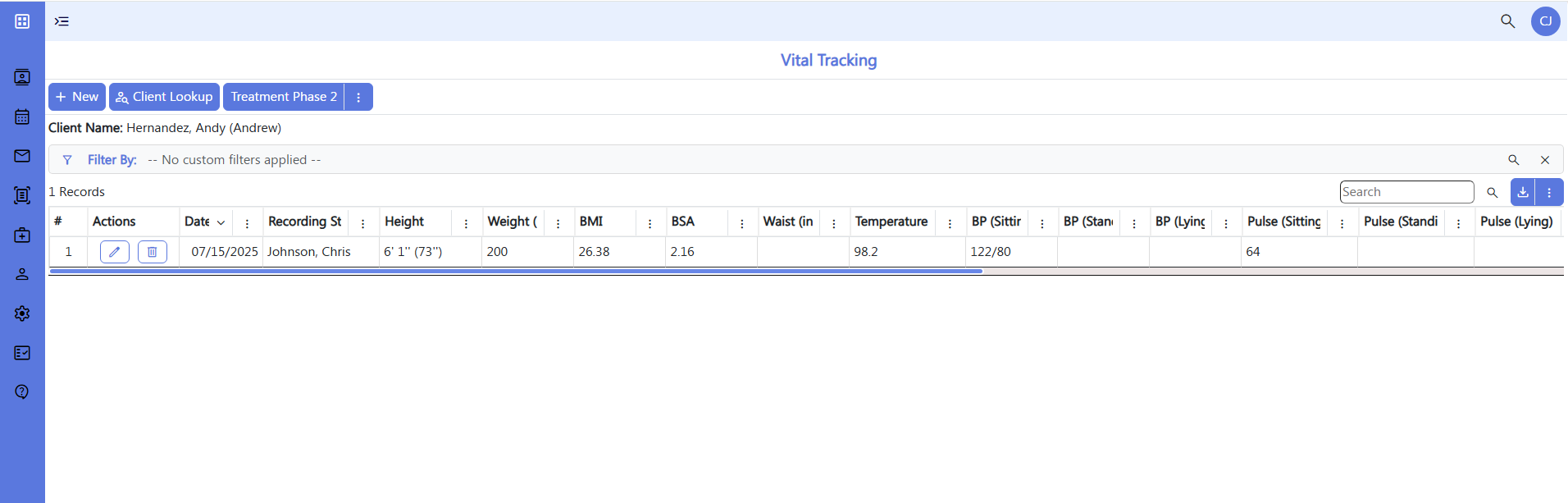The height and width of the screenshot is (503, 1568).
Task: Open the mail sidebar icon
Action: [x=22, y=156]
